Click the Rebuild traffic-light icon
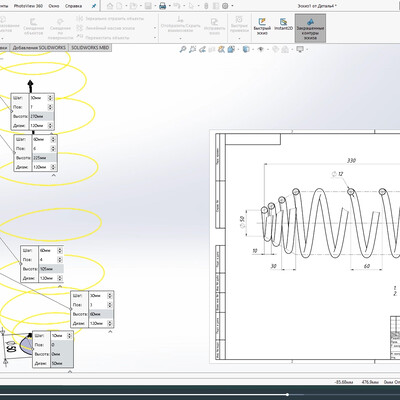 (206, 6)
